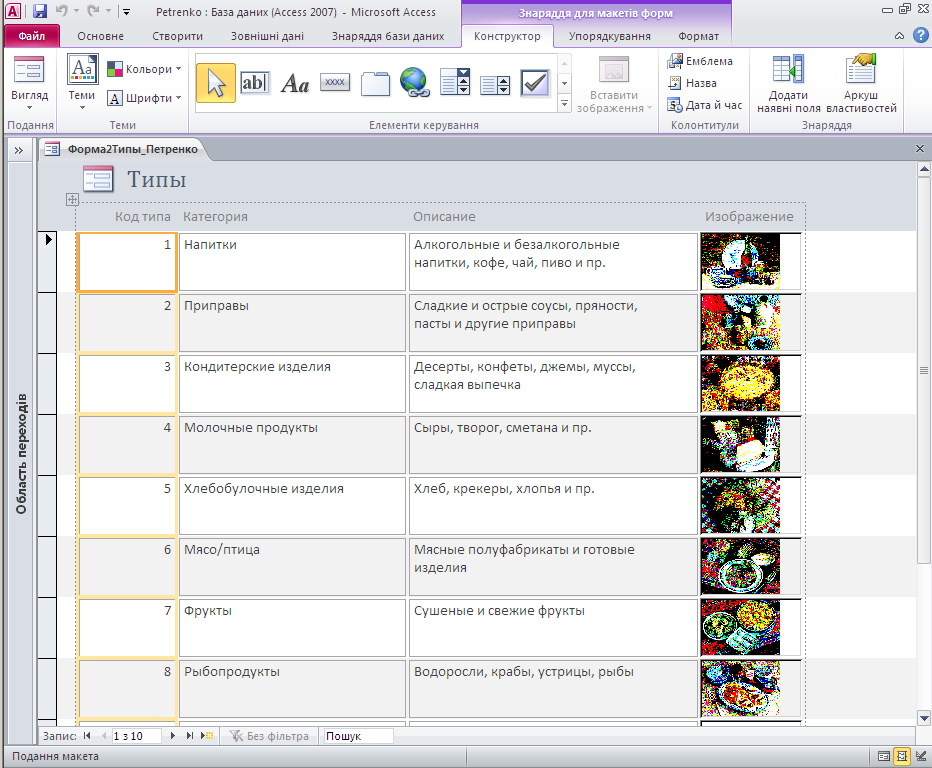
Task: Click the Емблема logo button
Action: (700, 61)
